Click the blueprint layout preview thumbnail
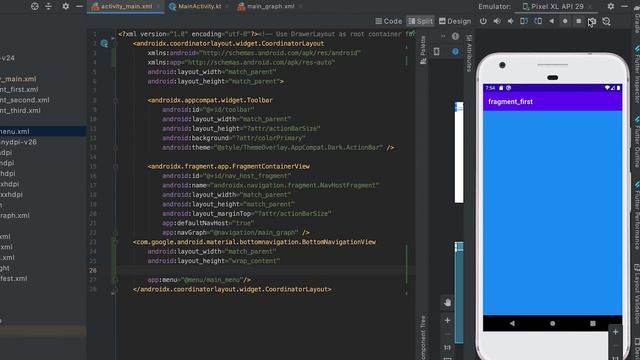 tap(459, 292)
